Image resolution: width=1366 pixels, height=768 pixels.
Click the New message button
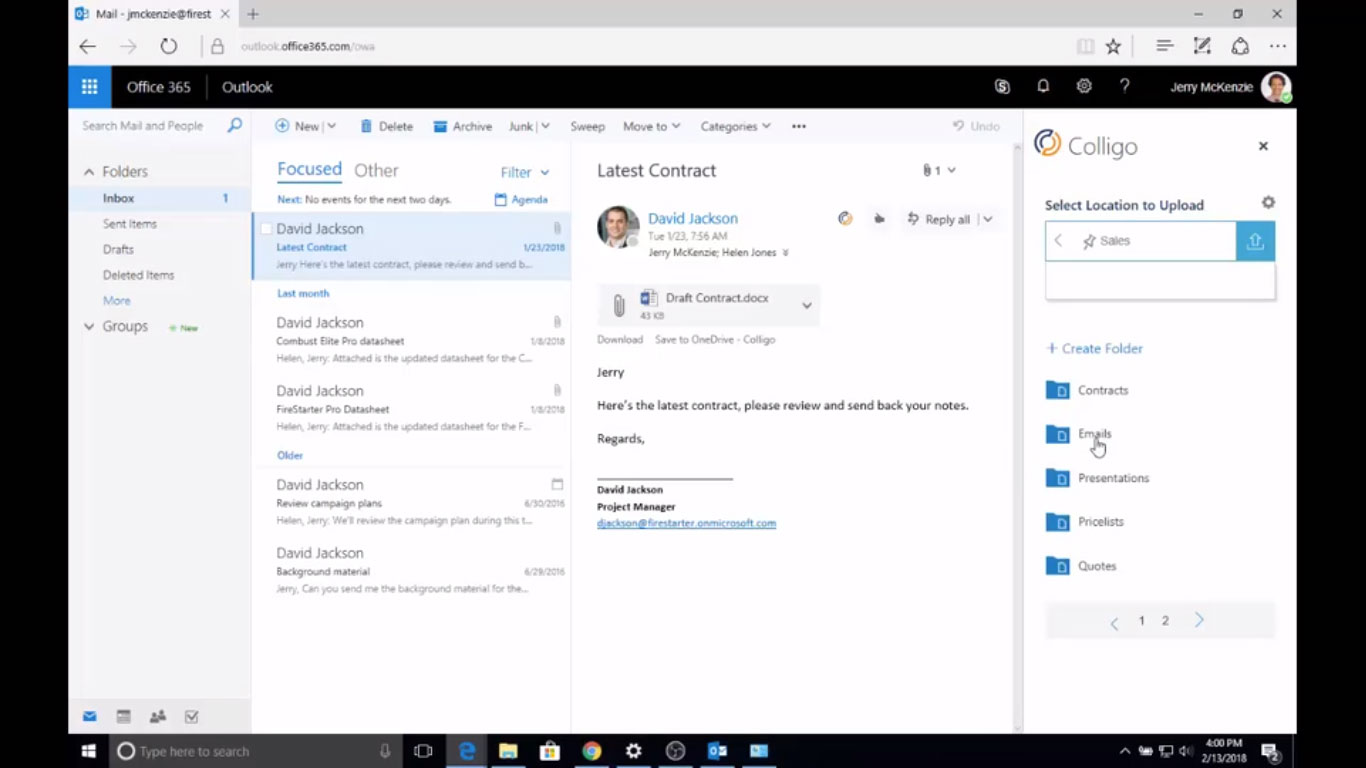297,126
